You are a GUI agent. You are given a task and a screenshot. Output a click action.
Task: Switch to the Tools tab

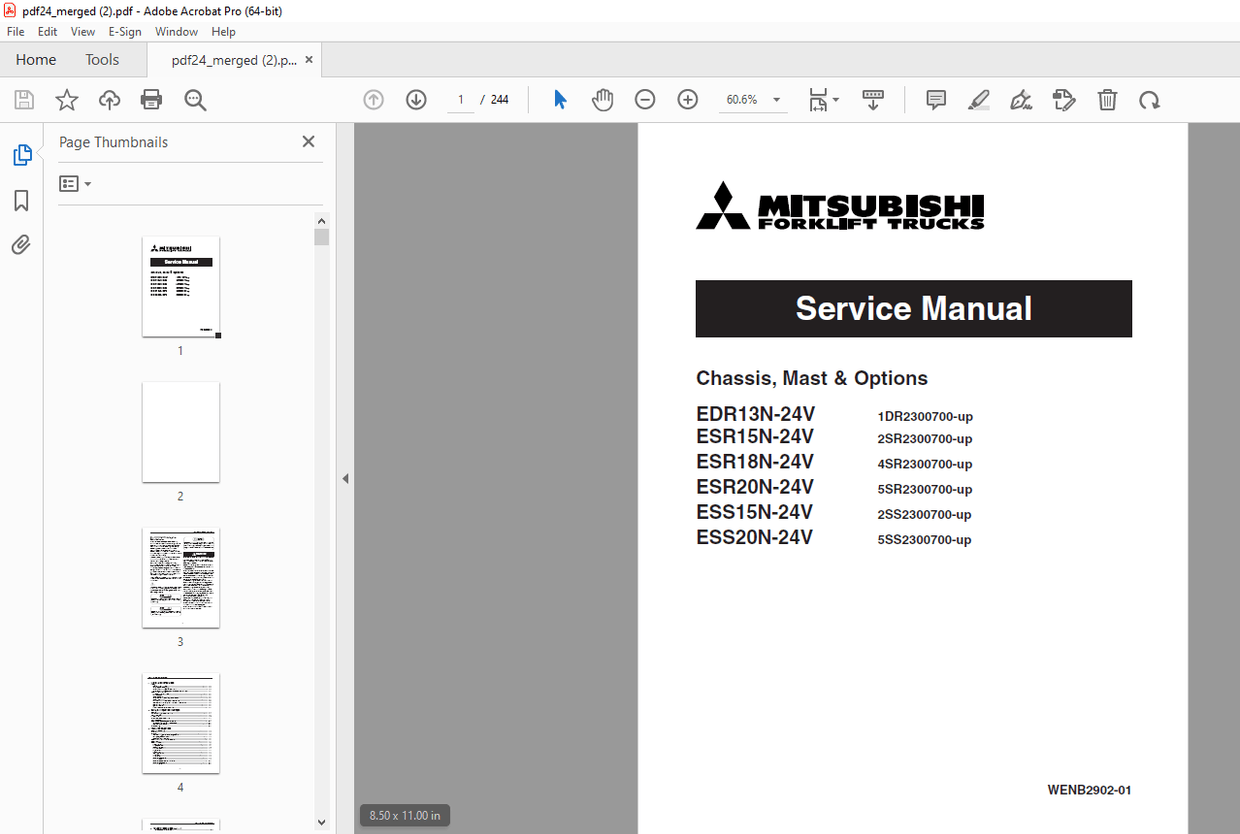click(x=102, y=60)
